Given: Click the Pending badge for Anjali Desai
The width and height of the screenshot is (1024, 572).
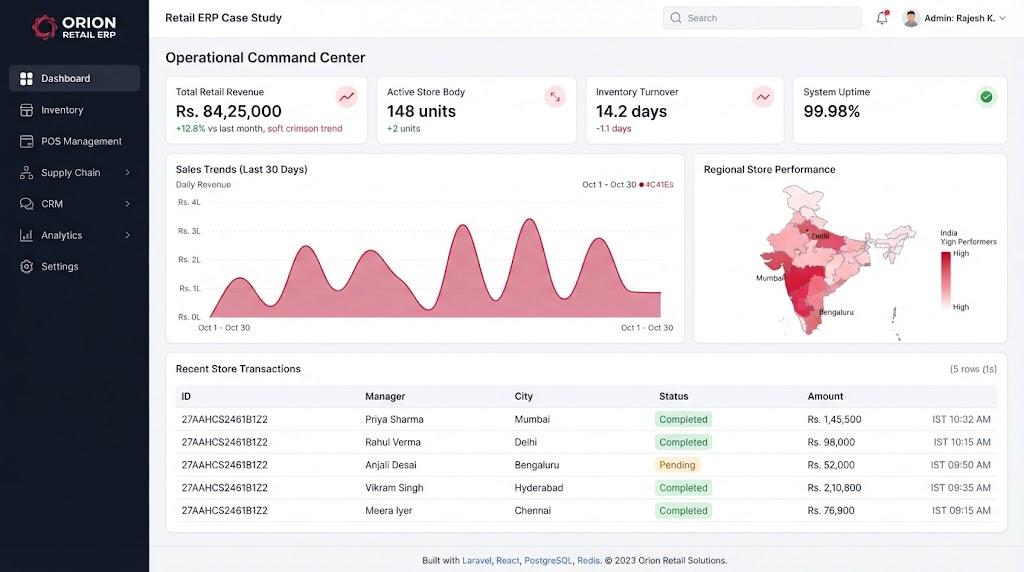Looking at the screenshot, I should 677,465.
